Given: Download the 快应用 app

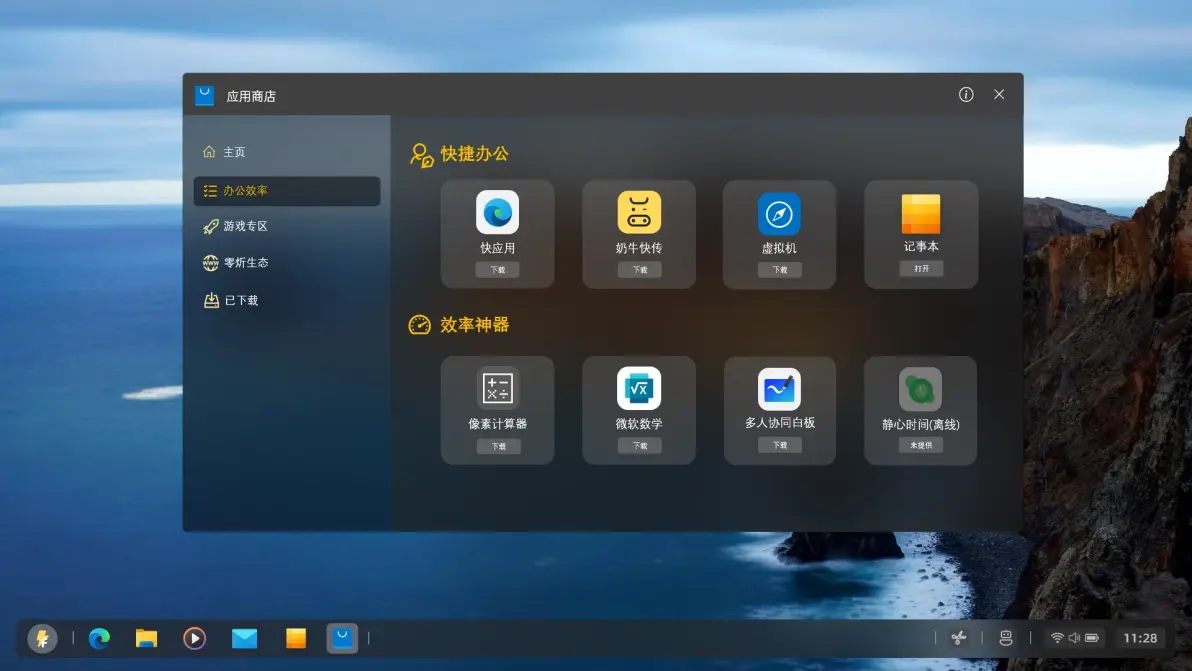Looking at the screenshot, I should coord(497,270).
